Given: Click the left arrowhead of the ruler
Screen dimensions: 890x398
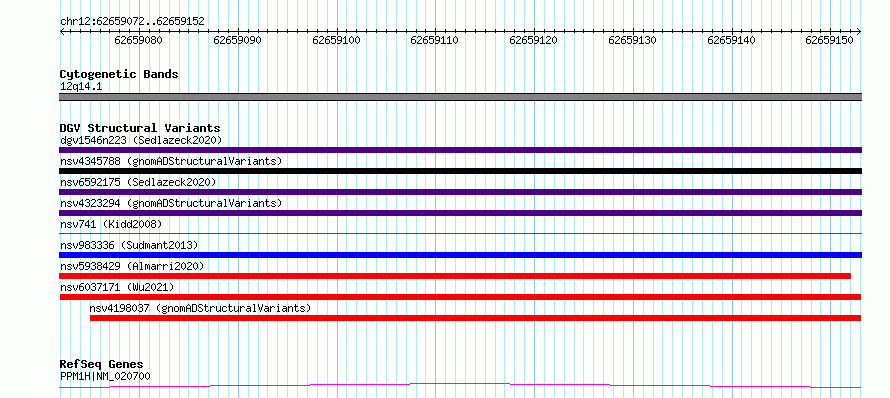Looking at the screenshot, I should [62, 32].
